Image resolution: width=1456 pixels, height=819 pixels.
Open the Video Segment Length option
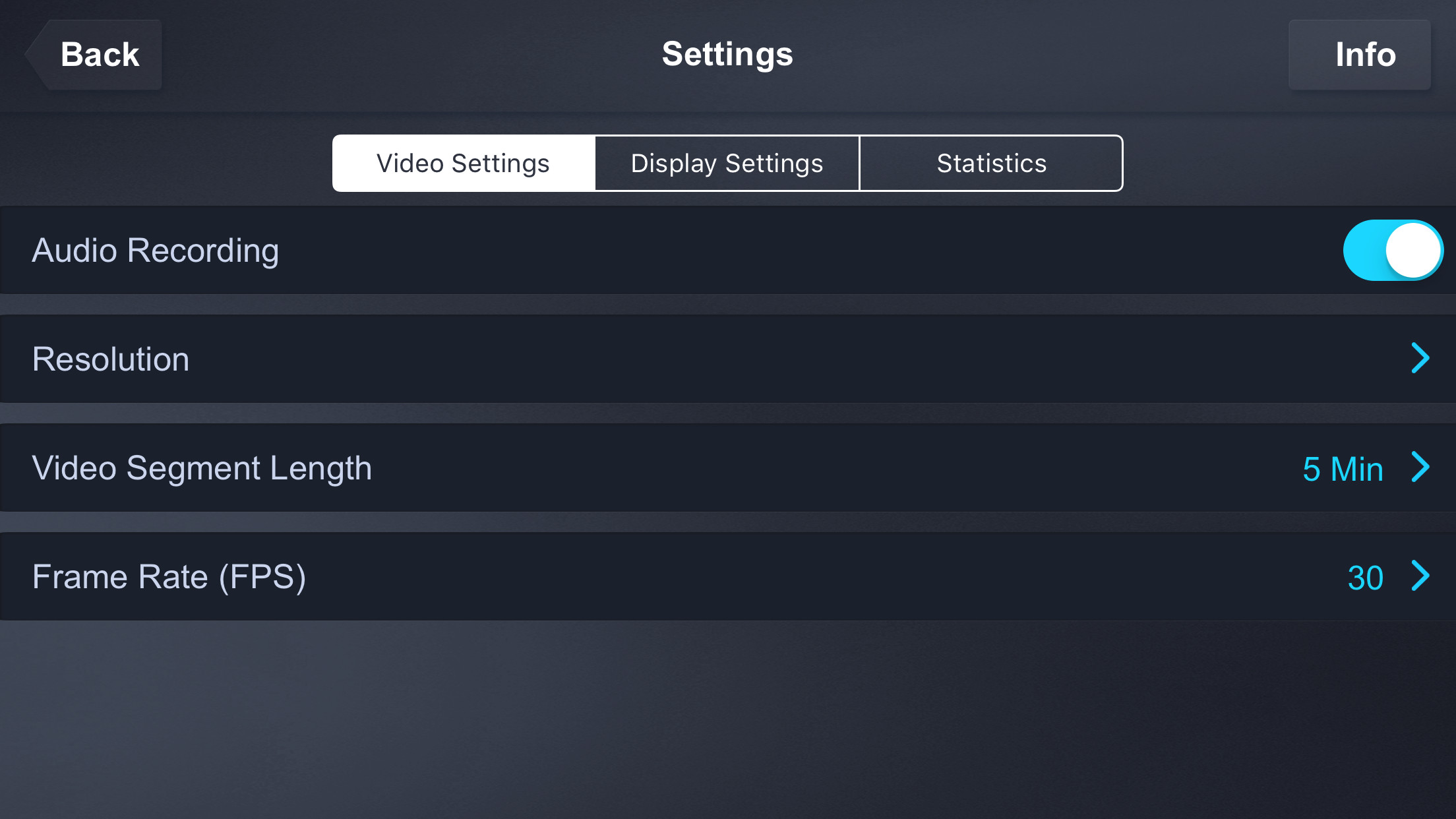coord(202,468)
